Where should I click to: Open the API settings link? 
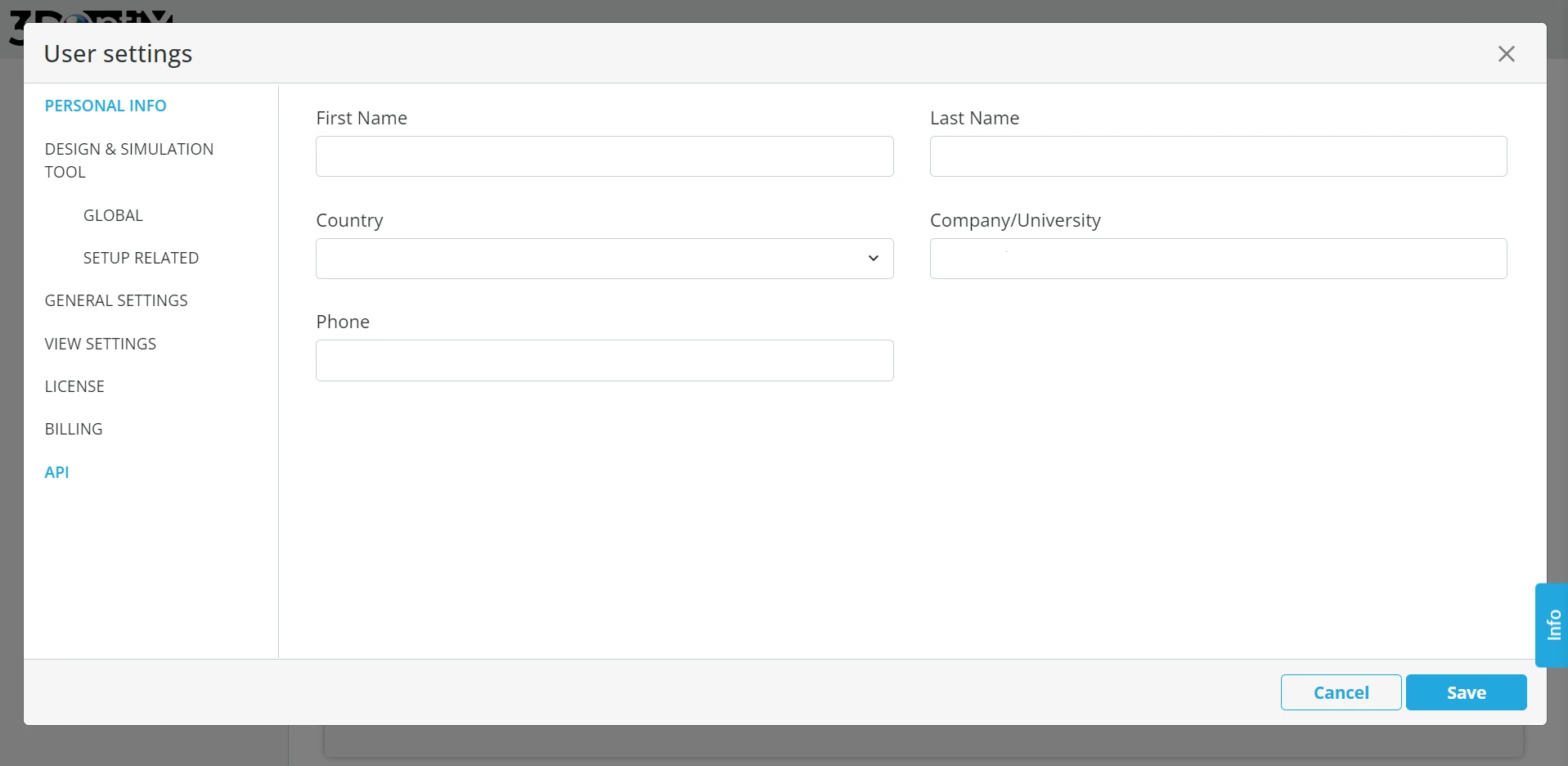(x=56, y=472)
